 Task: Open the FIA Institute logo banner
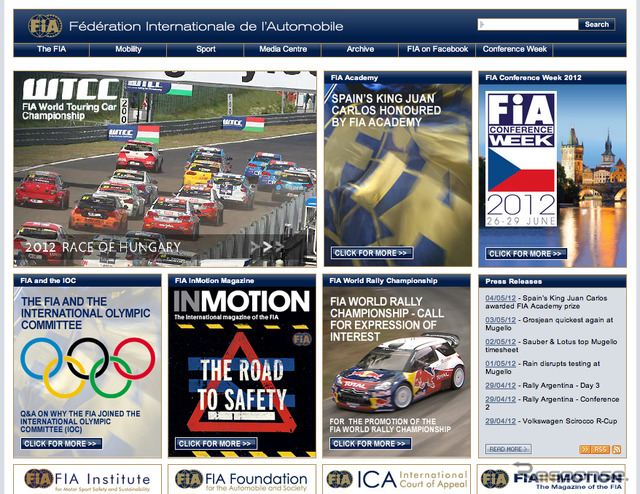pos(87,479)
